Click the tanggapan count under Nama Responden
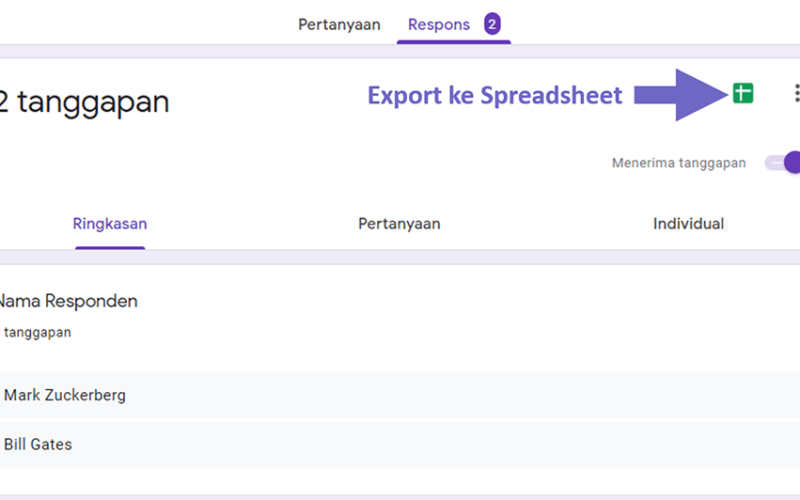 coord(37,333)
